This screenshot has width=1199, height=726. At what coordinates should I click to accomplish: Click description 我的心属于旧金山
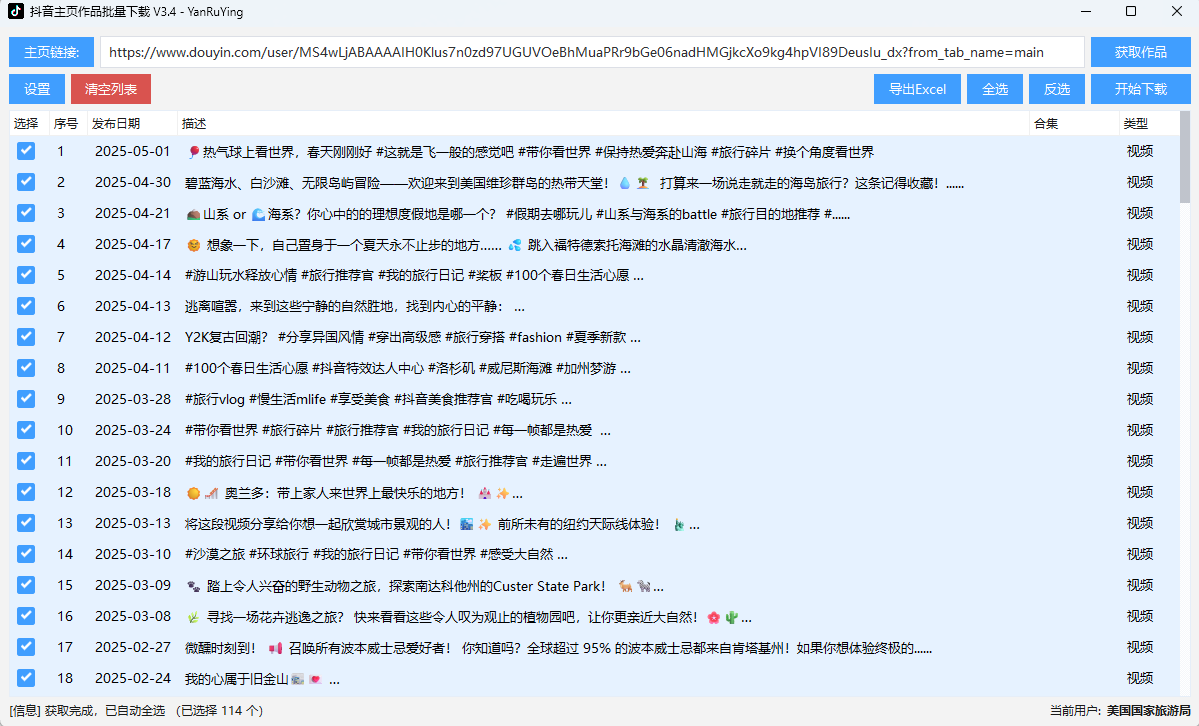(x=262, y=679)
